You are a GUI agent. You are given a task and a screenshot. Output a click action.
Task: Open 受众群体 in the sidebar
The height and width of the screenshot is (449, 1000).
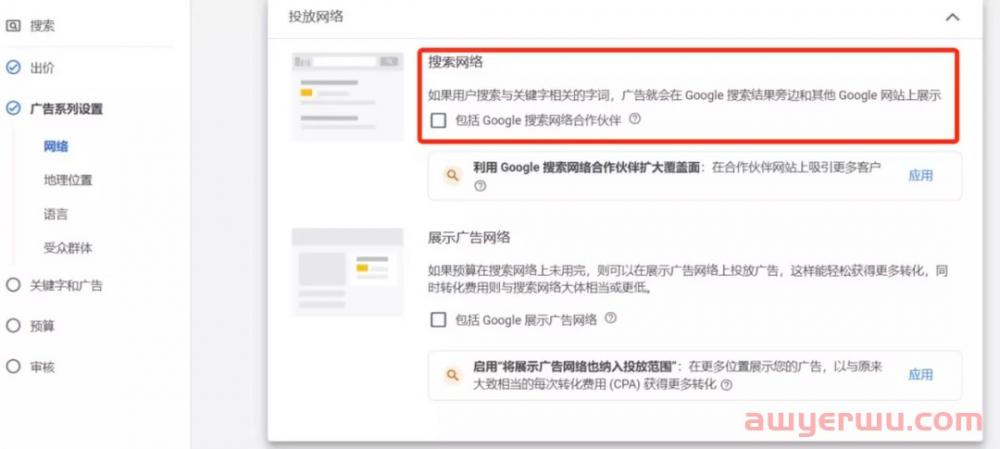coord(68,248)
